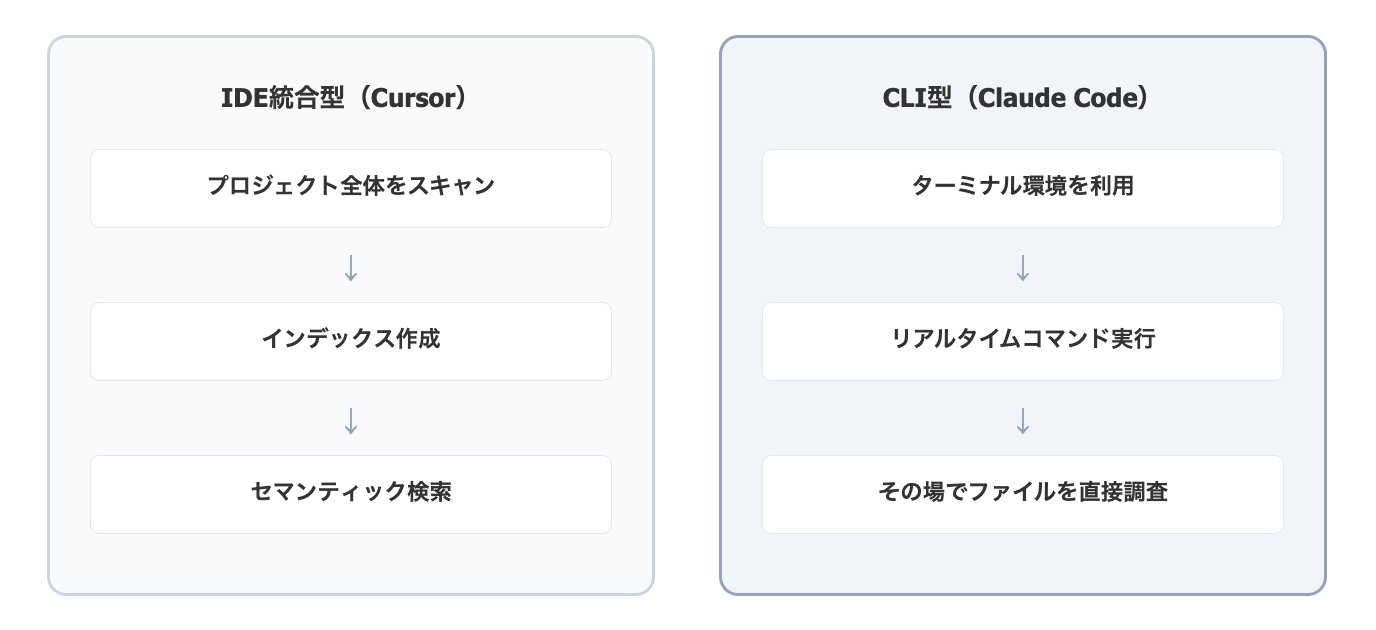Image resolution: width=1376 pixels, height=630 pixels.
Task: Select the リアルタイムコマンド実行 box
Action: tap(1023, 341)
